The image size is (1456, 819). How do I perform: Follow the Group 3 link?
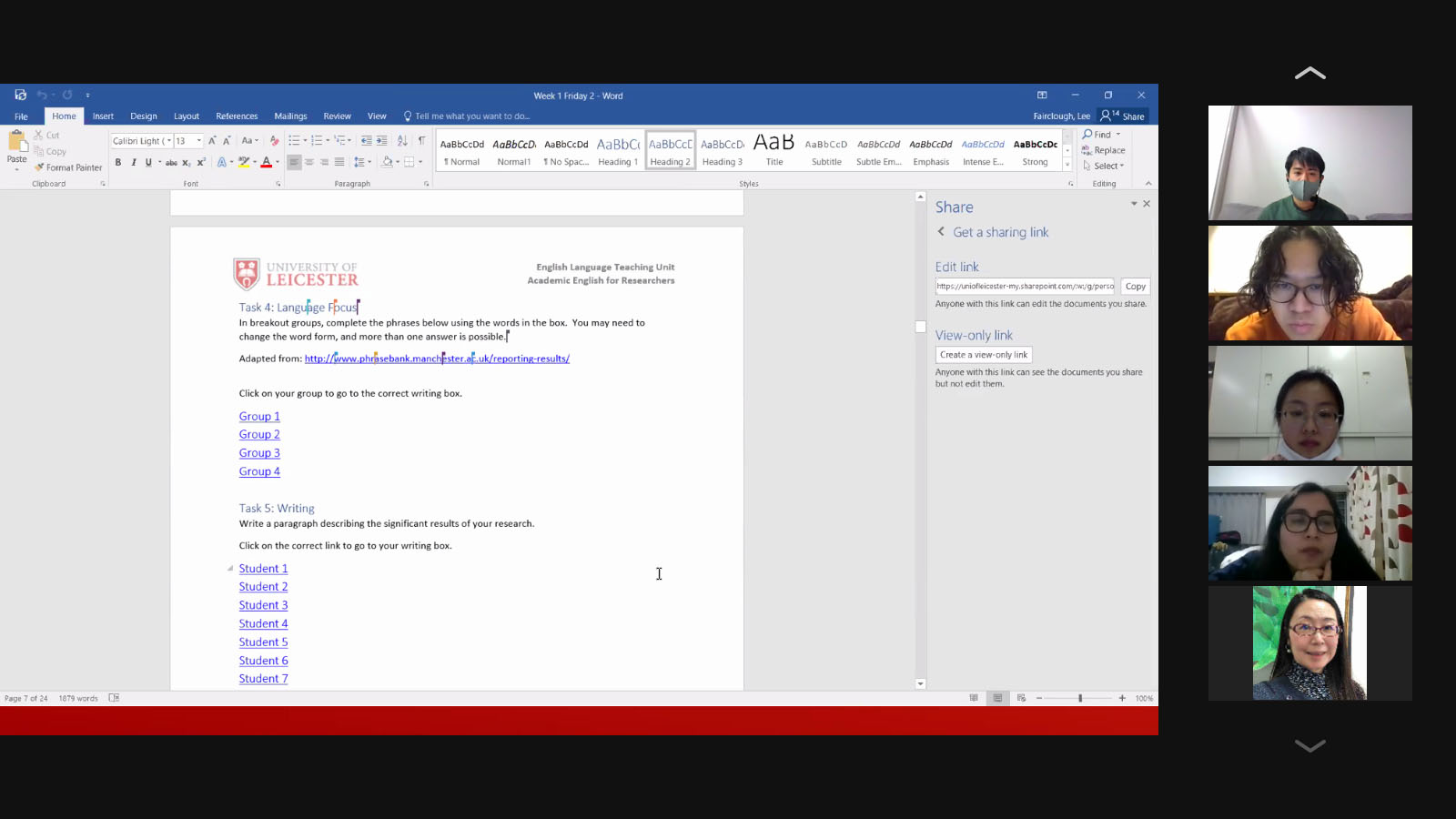pos(259,453)
